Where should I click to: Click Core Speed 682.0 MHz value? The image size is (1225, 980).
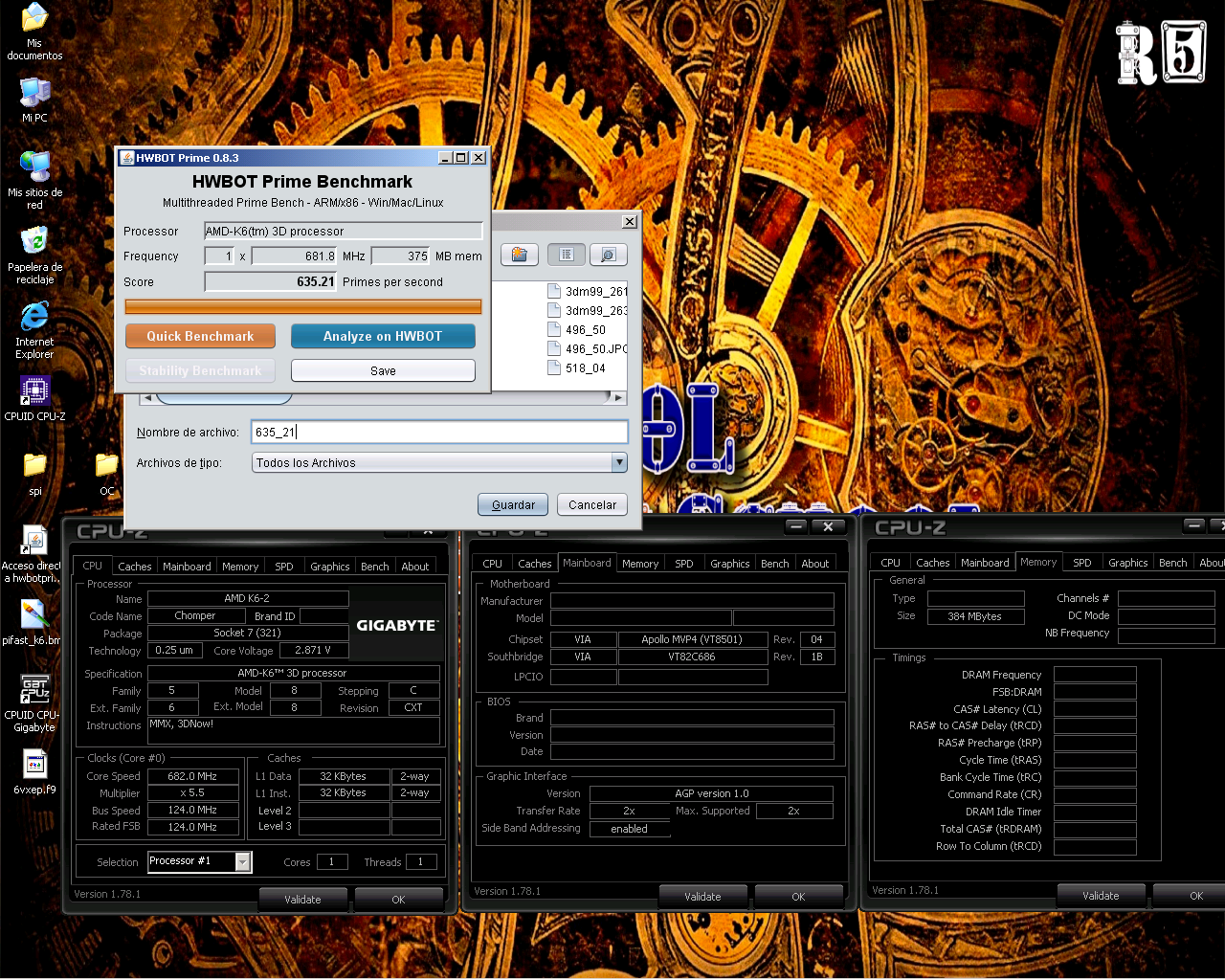click(x=192, y=776)
